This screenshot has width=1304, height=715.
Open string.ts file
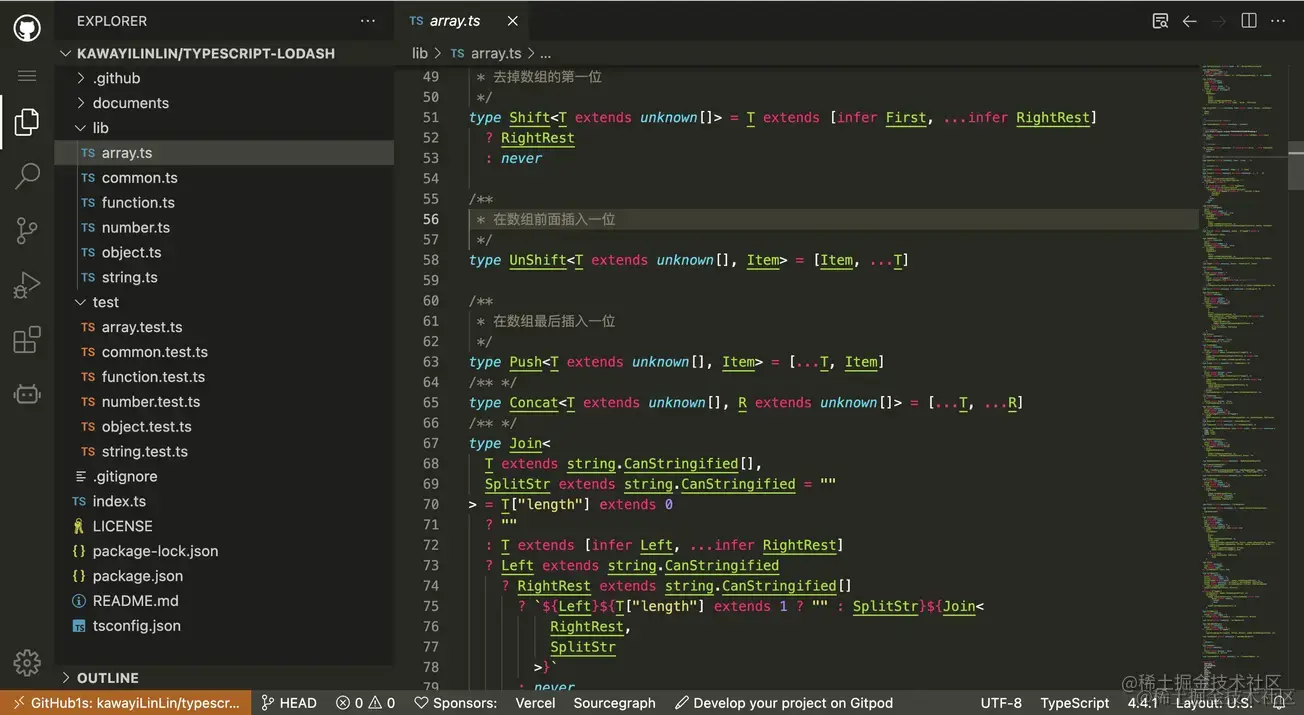(x=224, y=278)
